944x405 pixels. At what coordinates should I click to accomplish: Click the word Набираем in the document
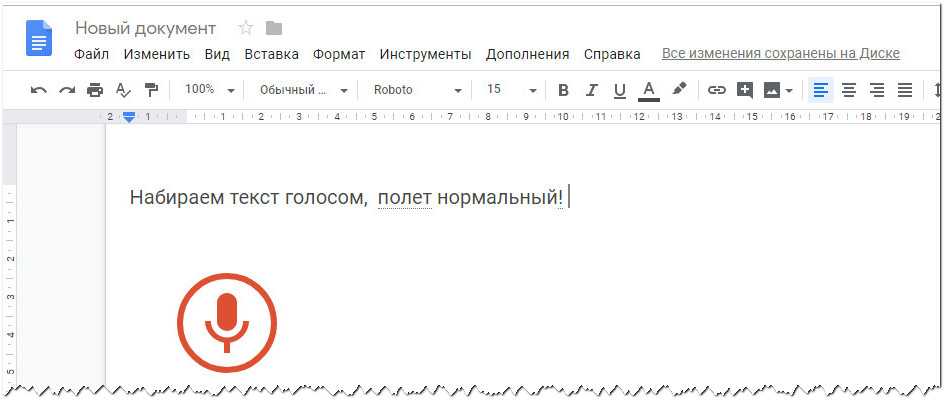[178, 197]
